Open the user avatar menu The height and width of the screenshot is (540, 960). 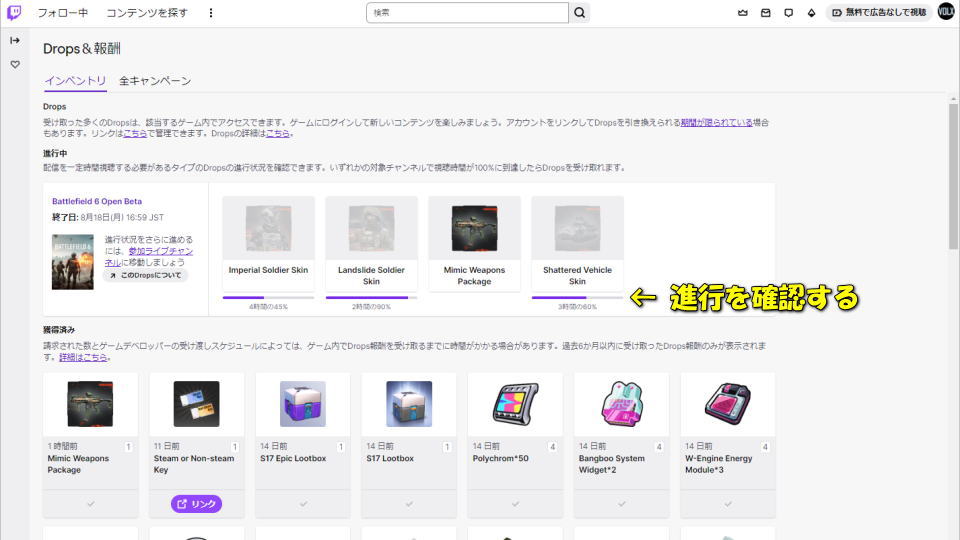(x=946, y=12)
